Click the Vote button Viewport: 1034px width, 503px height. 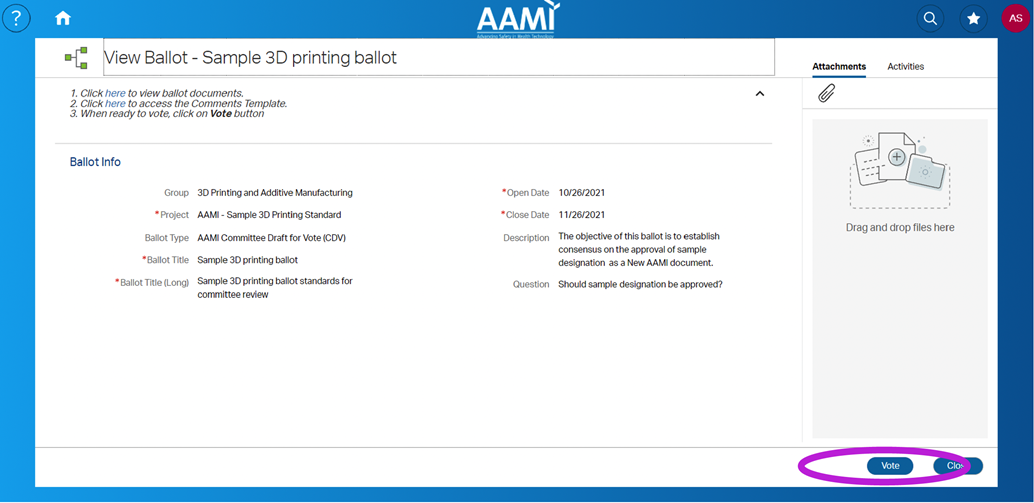click(890, 466)
